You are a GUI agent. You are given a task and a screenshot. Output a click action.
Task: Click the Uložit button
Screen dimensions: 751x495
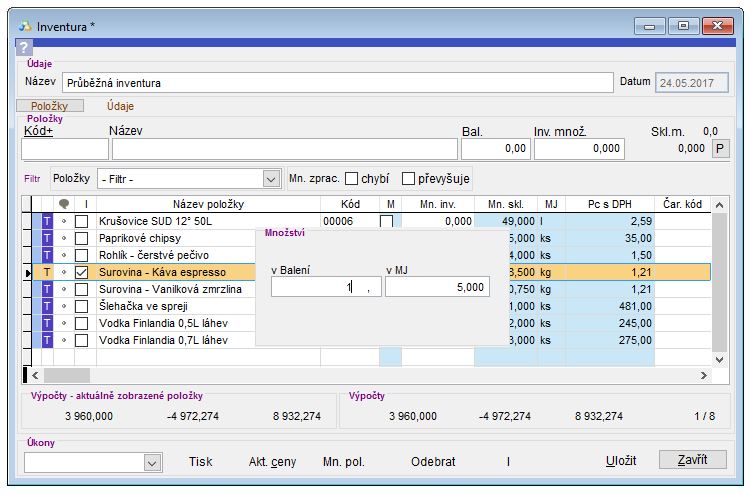[621, 460]
